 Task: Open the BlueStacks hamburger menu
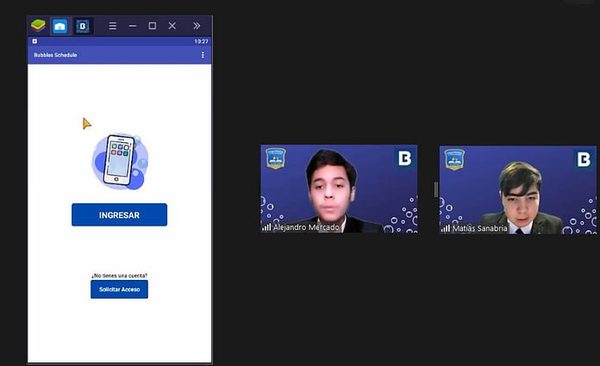(x=112, y=26)
